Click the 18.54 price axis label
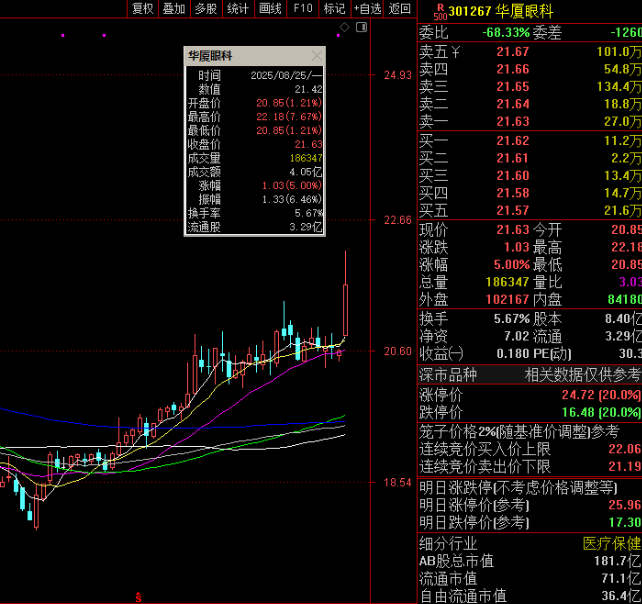The width and height of the screenshot is (642, 604). [397, 482]
